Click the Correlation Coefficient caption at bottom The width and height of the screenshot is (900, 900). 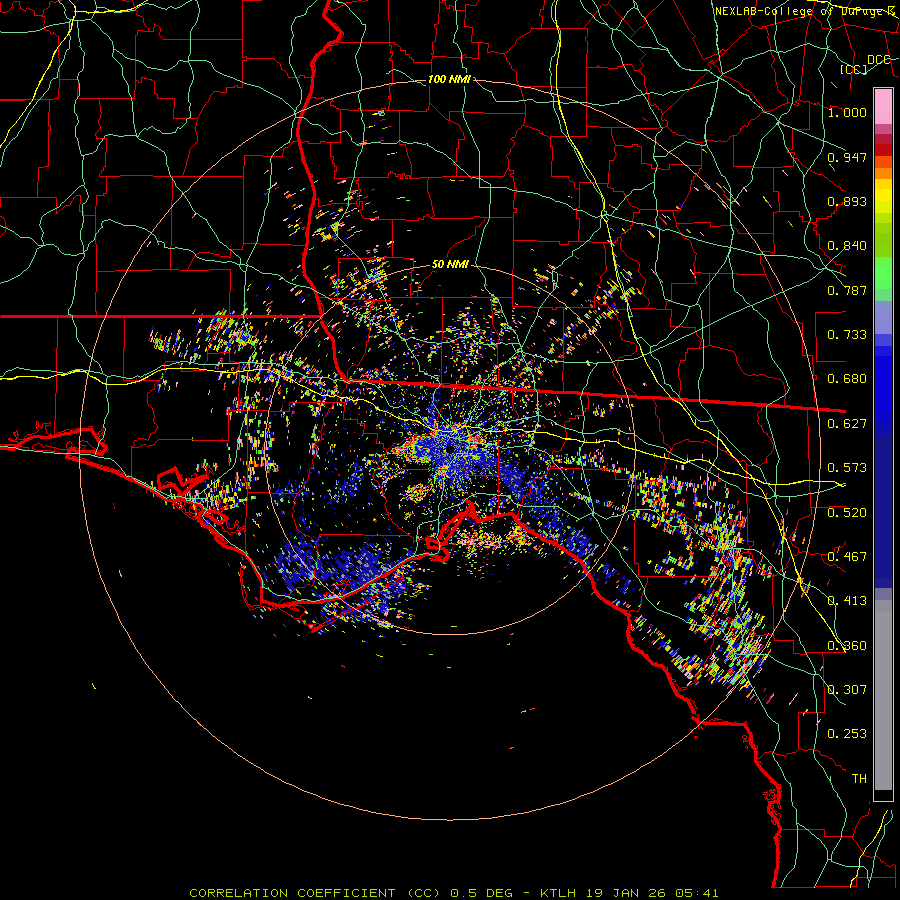[453, 893]
